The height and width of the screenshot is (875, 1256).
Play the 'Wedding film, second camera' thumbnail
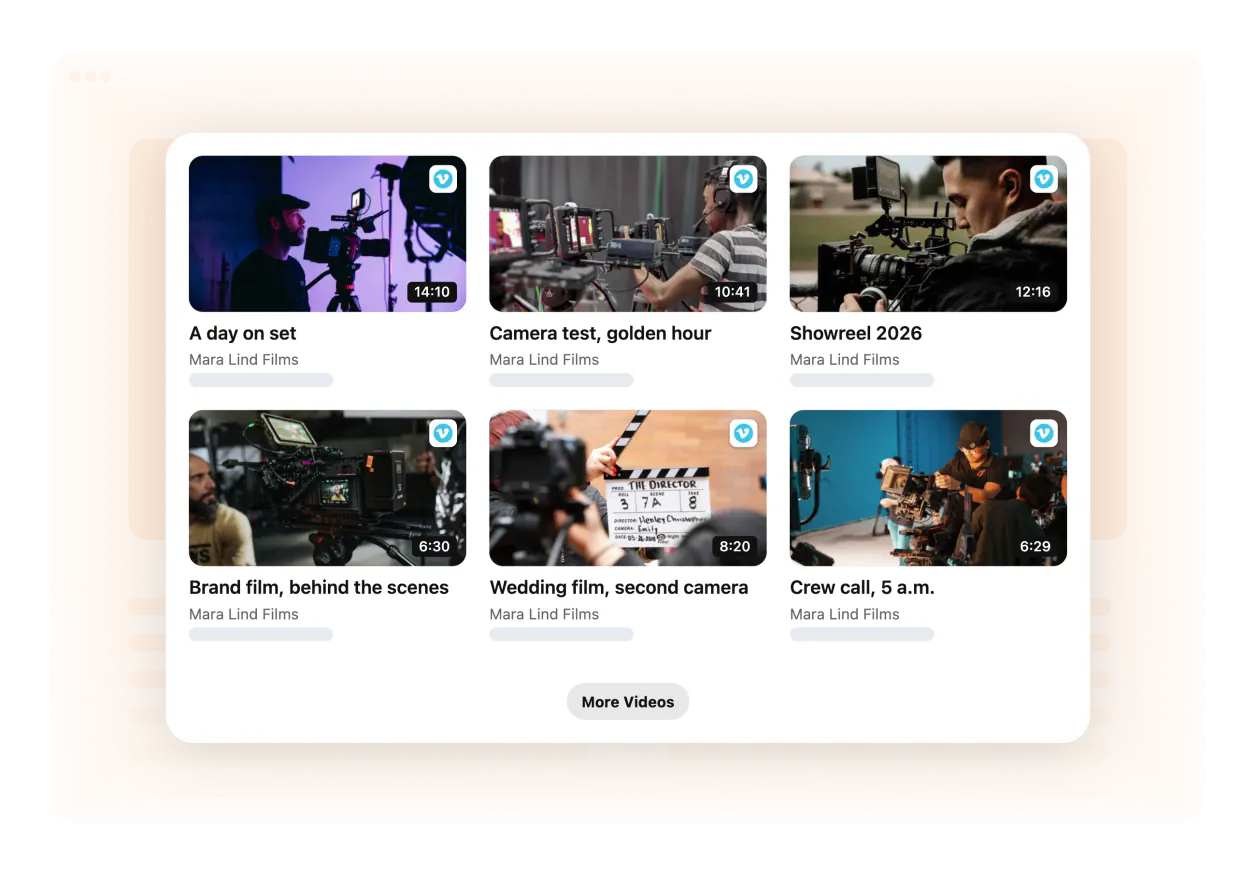click(x=628, y=488)
